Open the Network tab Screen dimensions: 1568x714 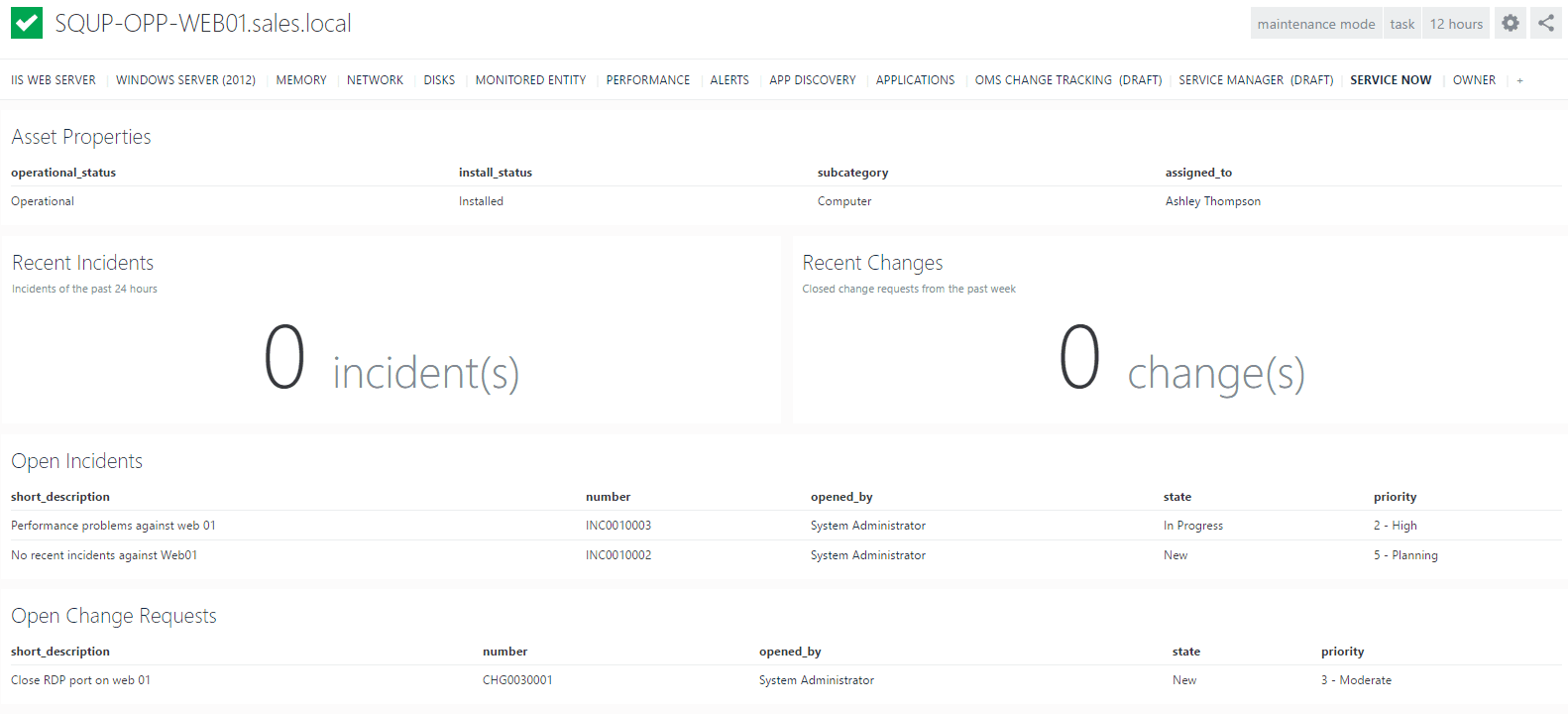[x=375, y=80]
